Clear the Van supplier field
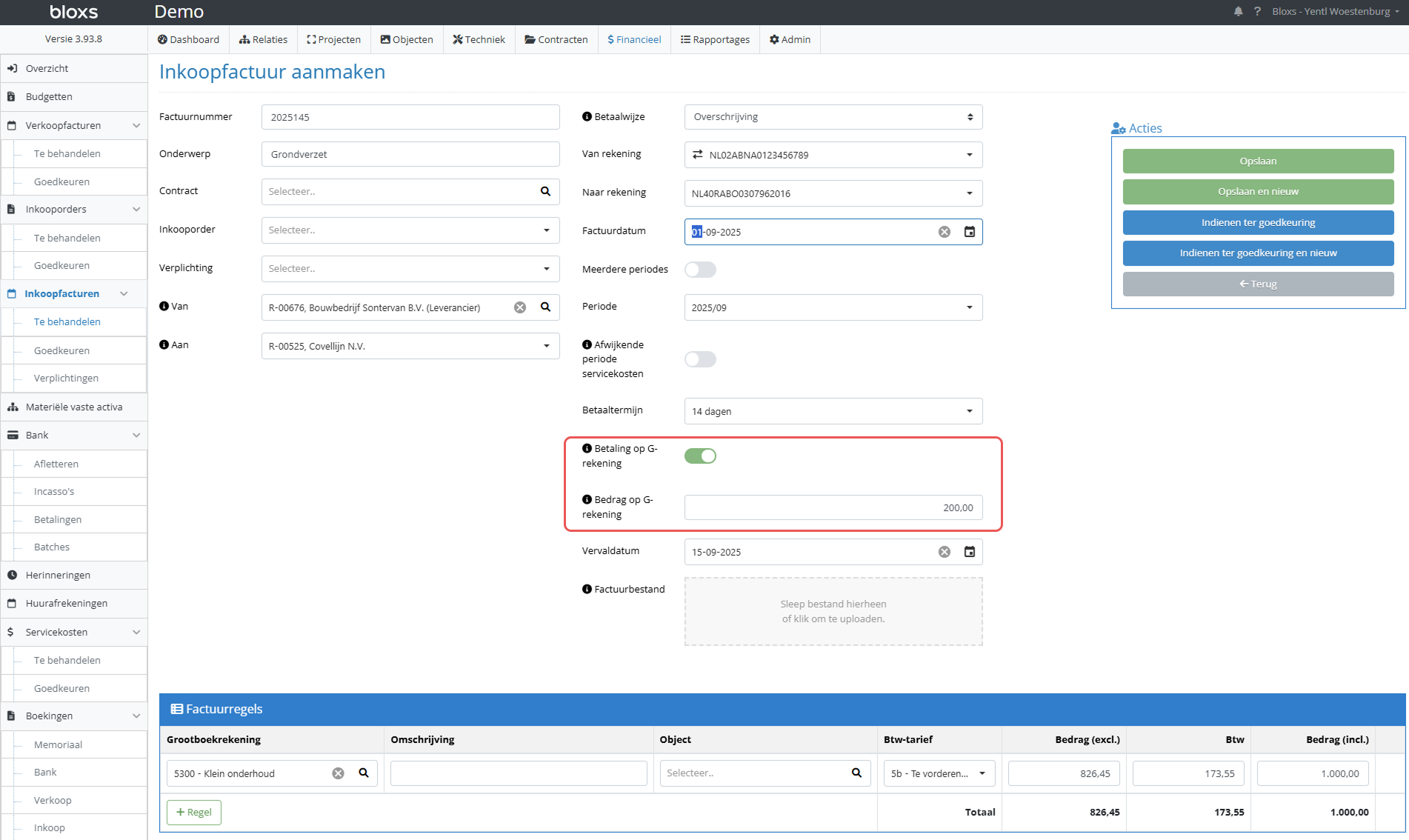 (520, 307)
